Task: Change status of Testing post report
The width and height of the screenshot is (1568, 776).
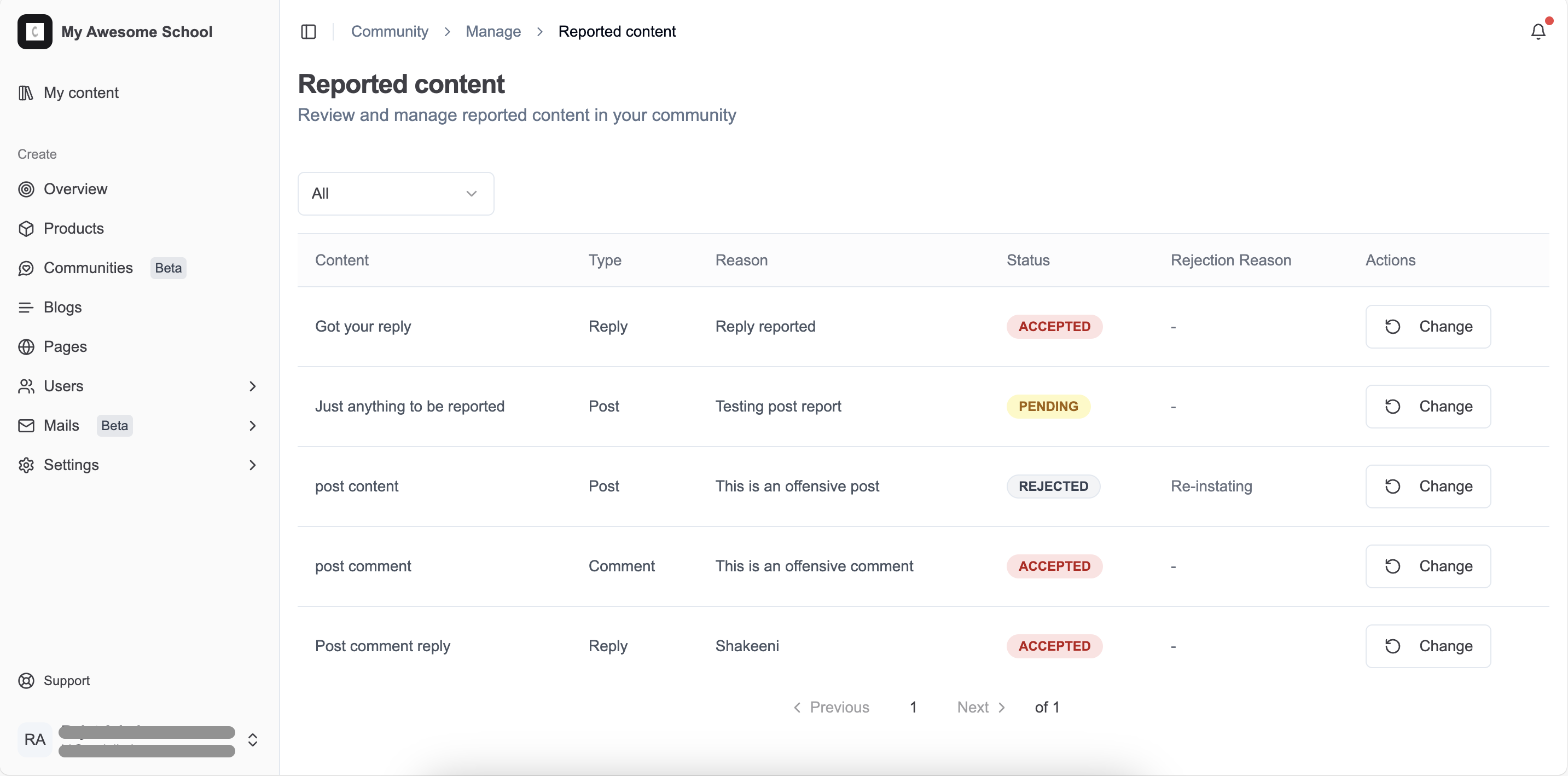Action: tap(1428, 406)
